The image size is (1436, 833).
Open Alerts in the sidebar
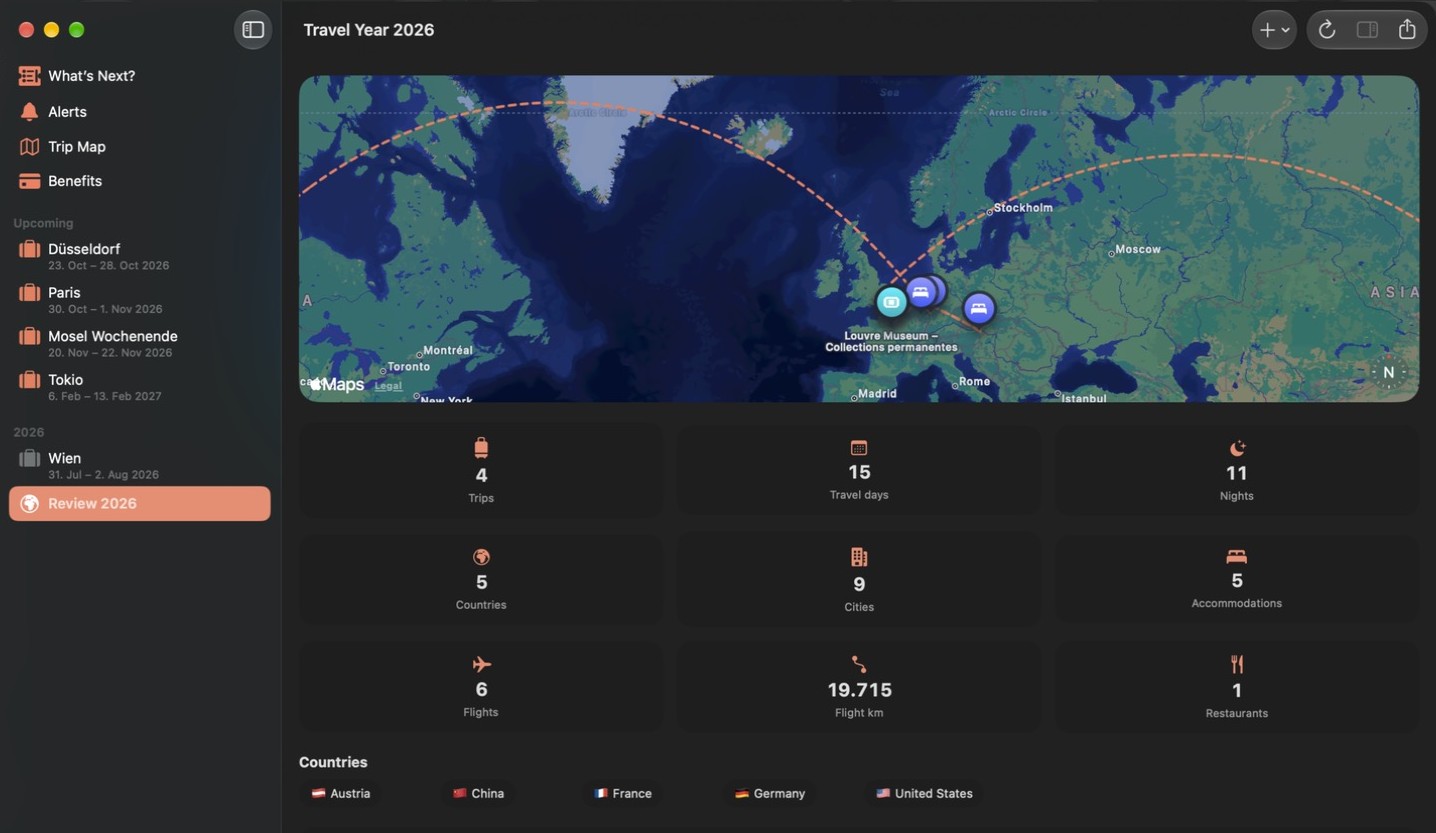[140, 112]
